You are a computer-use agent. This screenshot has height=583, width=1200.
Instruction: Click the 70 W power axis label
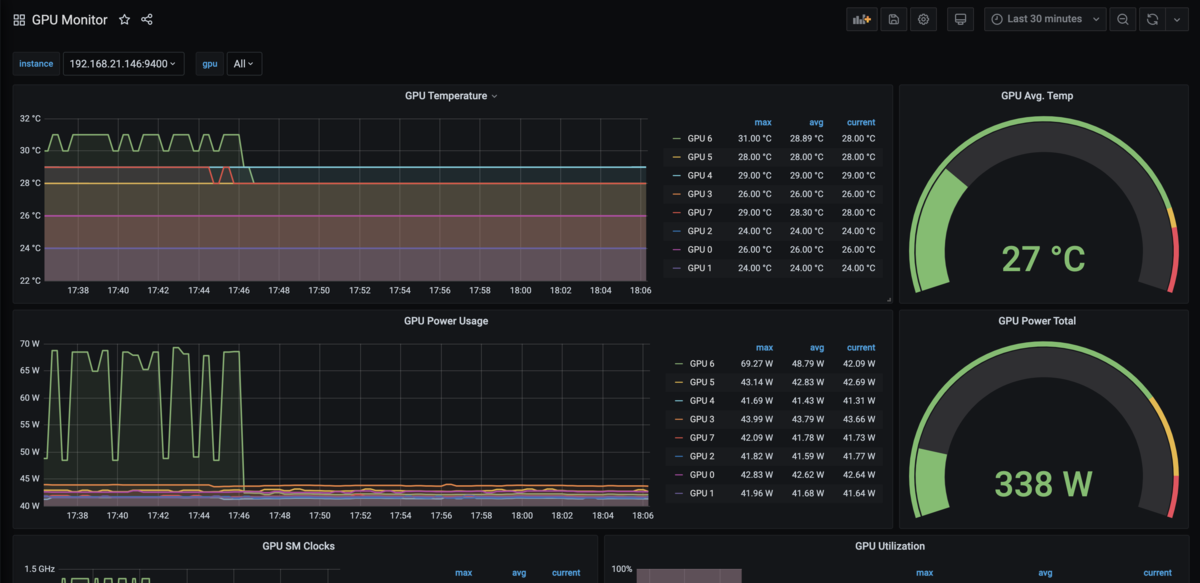coord(29,343)
